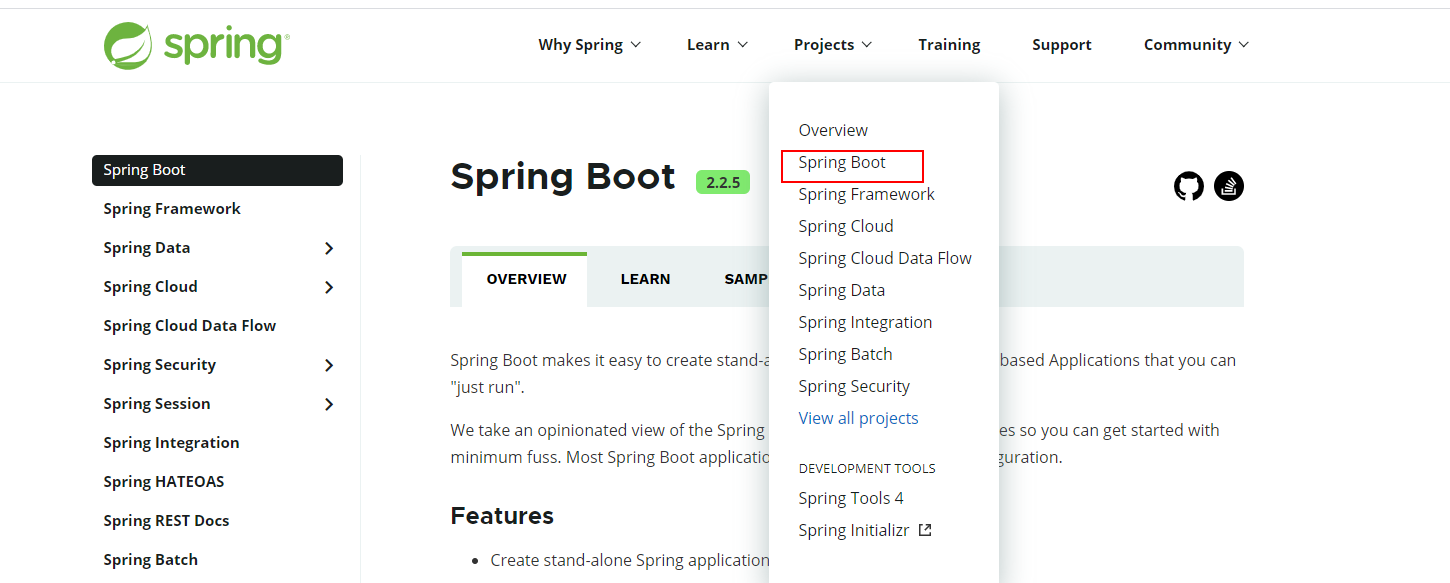1450x583 pixels.
Task: Select Spring HATEOAS in left sidebar
Action: point(164,482)
